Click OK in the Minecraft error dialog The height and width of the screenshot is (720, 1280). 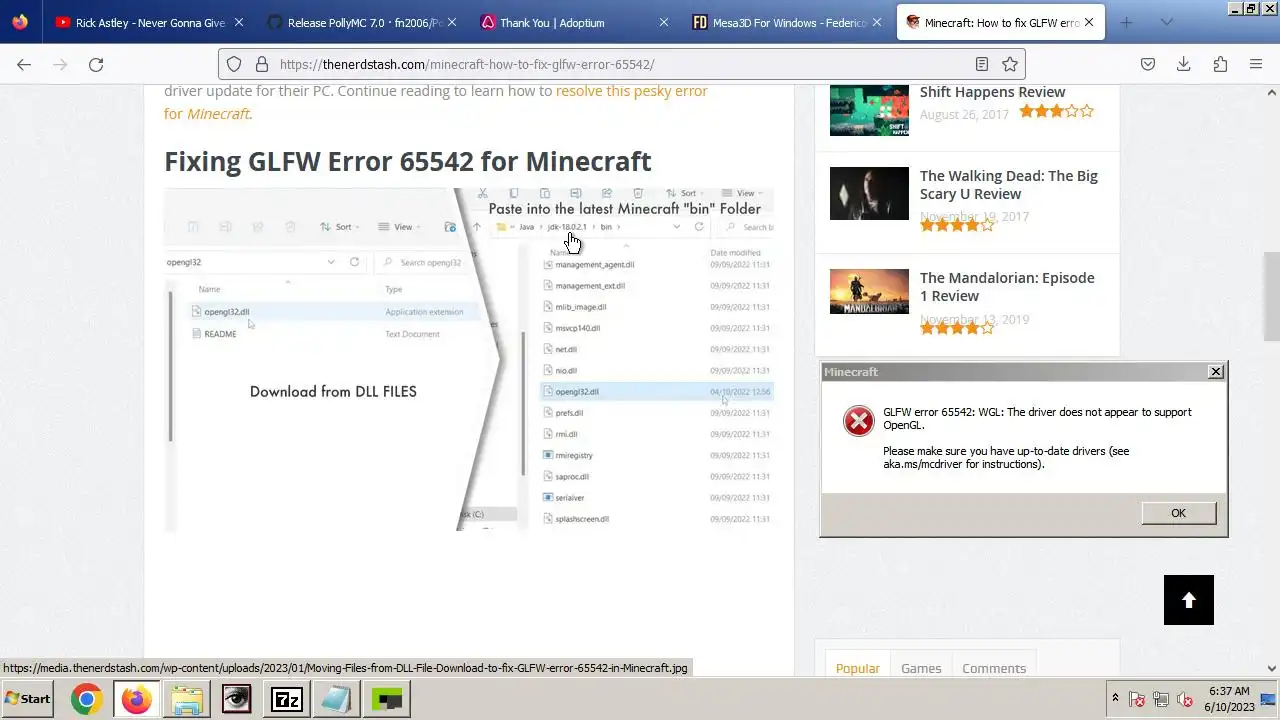pyautogui.click(x=1178, y=513)
